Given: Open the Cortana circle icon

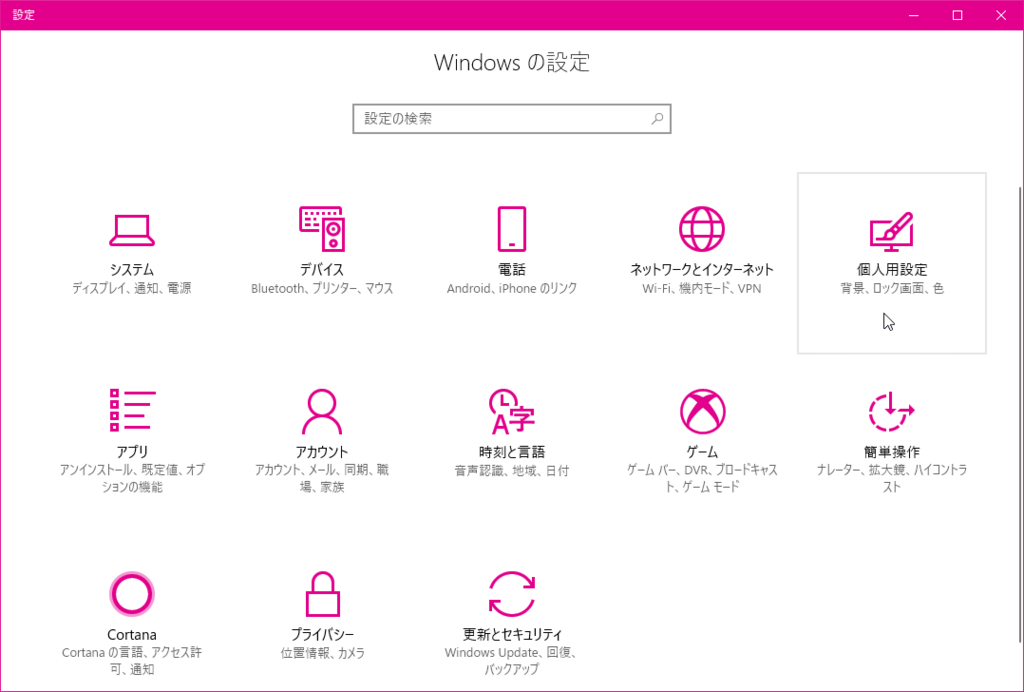Looking at the screenshot, I should point(132,594).
